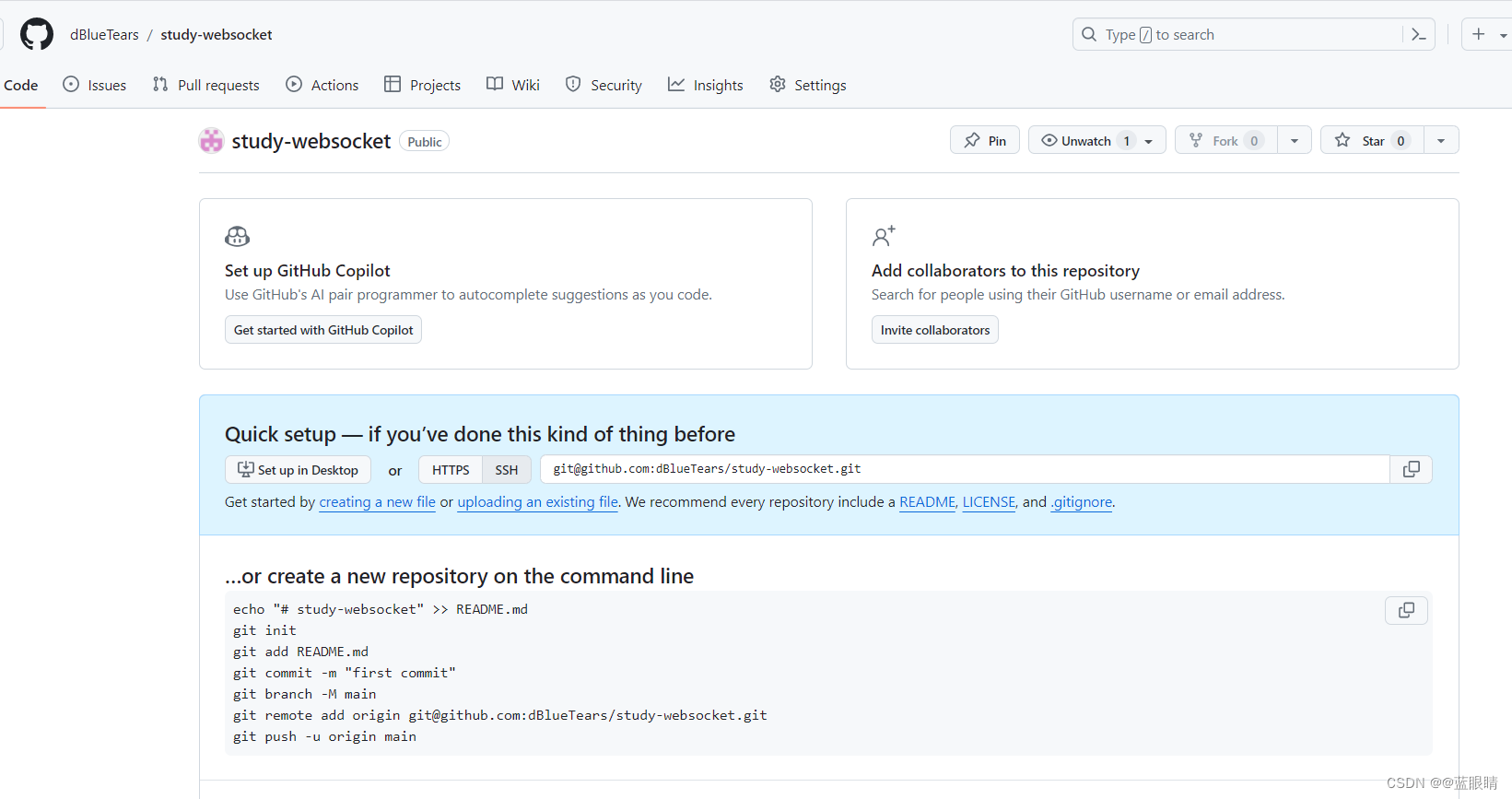This screenshot has height=799, width=1512.
Task: Copy the command line setup snippet
Action: point(1406,610)
